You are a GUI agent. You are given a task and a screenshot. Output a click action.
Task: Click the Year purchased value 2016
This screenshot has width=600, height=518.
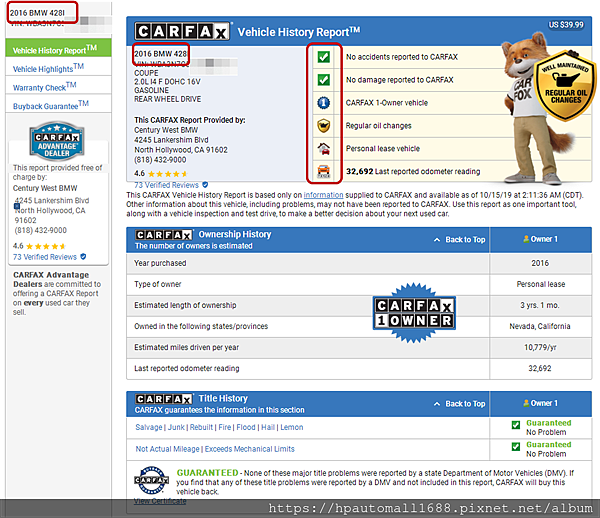click(x=540, y=263)
